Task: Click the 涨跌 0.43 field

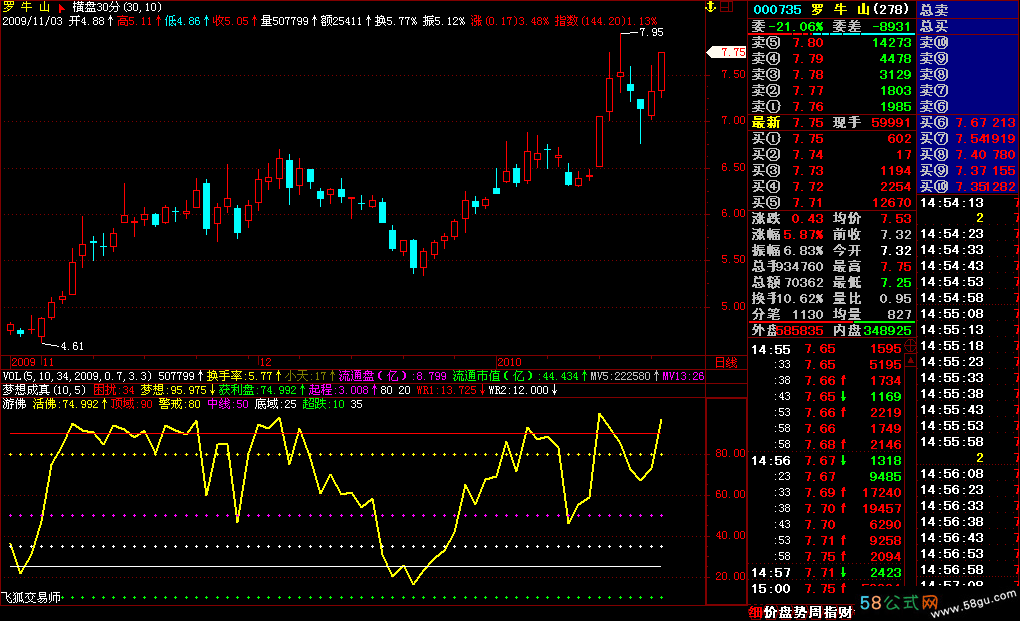Action: click(788, 218)
